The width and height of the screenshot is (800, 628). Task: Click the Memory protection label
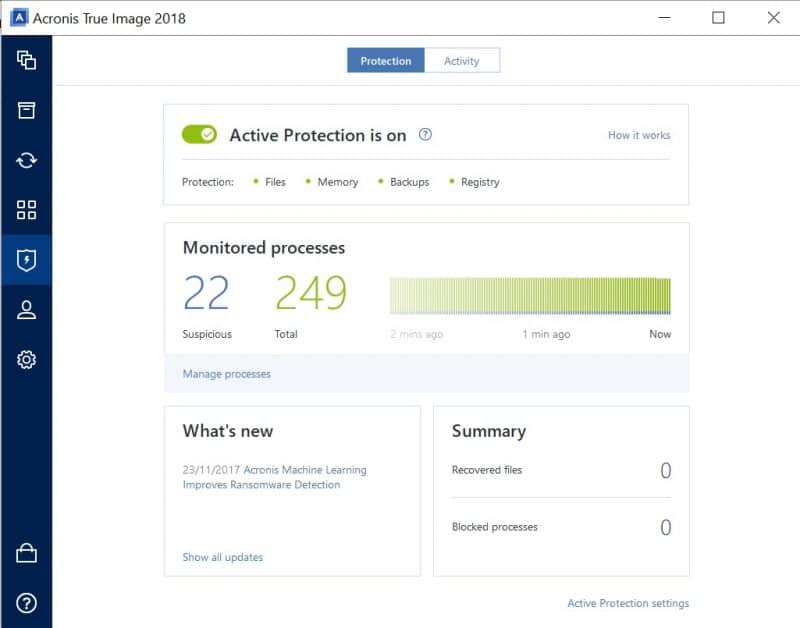coord(338,182)
